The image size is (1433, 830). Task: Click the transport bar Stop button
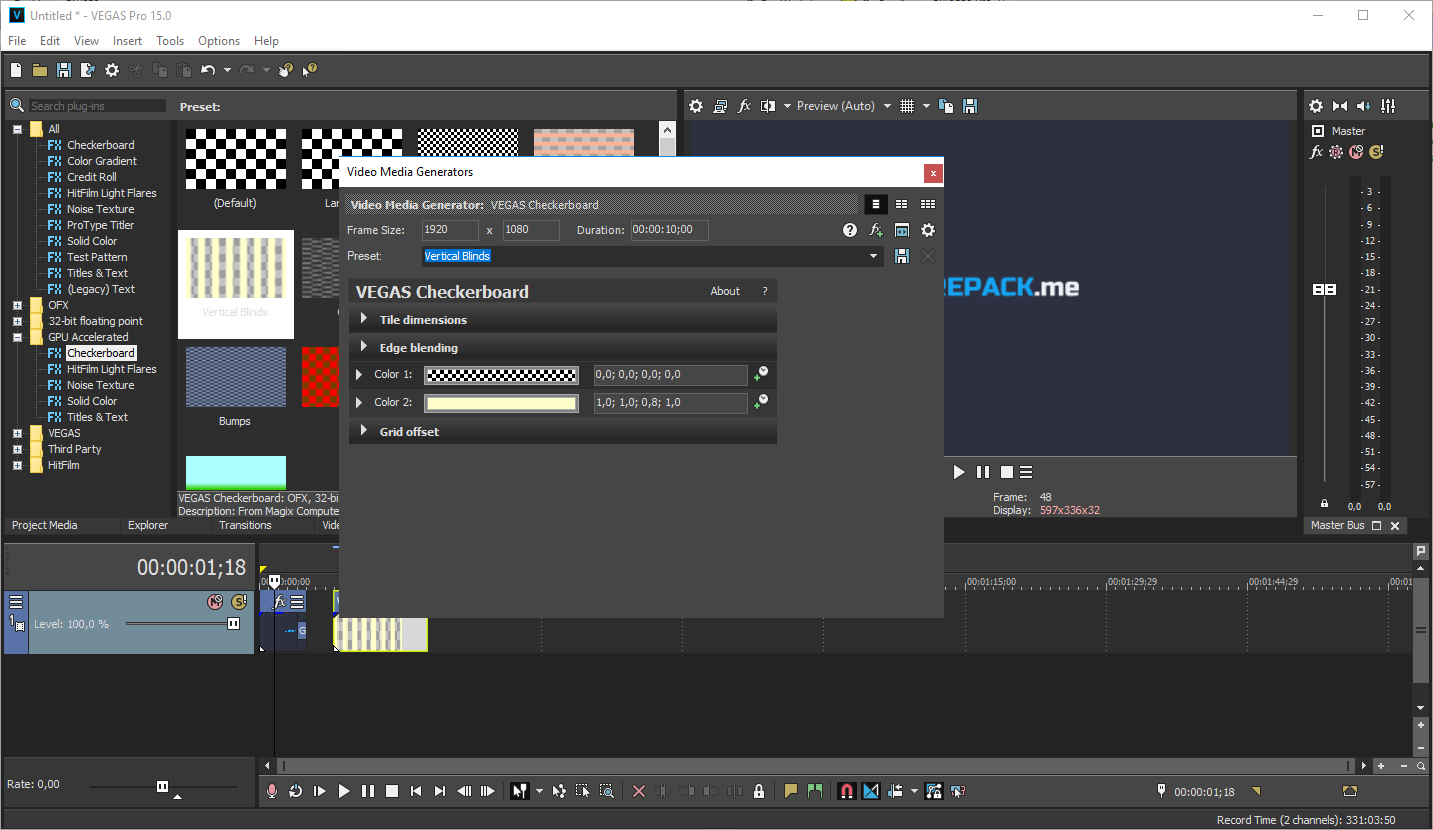[x=392, y=791]
